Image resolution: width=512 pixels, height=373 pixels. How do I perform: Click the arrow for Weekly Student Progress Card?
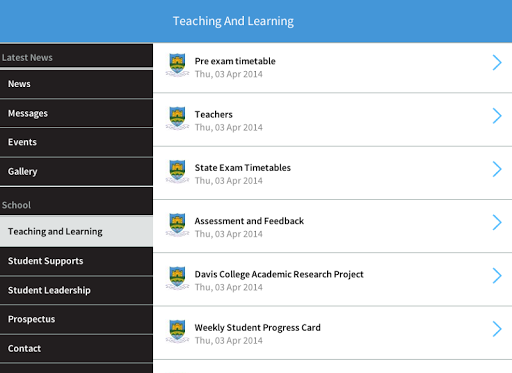497,329
